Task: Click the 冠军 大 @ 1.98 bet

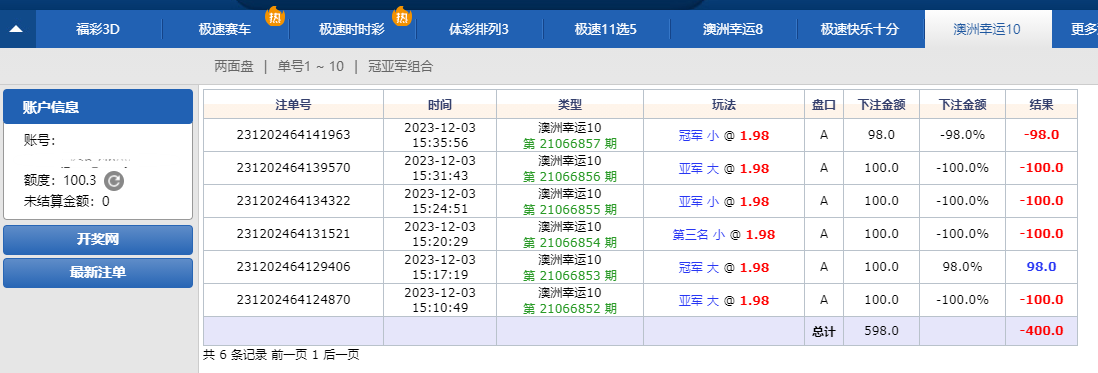Action: tap(724, 267)
